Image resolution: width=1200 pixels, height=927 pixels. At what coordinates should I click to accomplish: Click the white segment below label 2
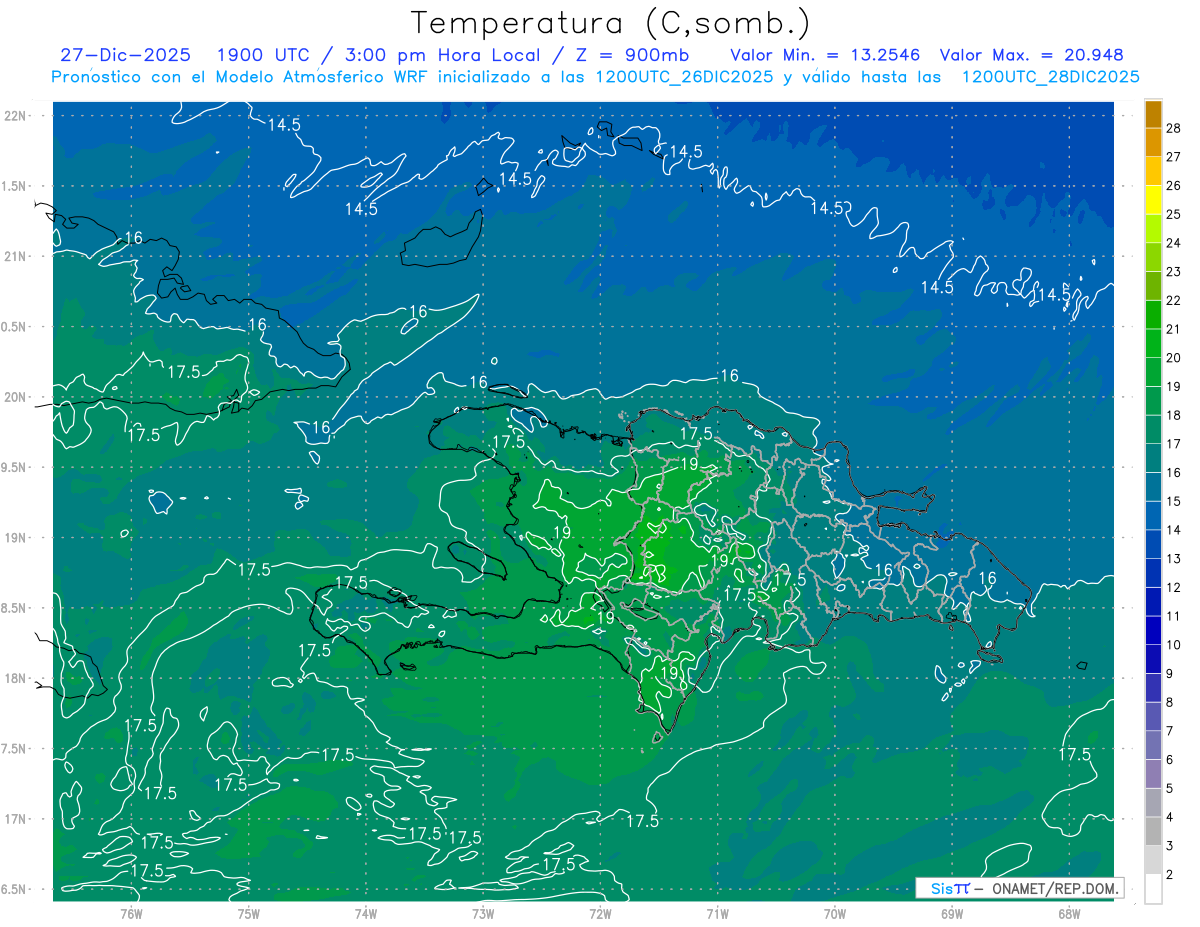(x=1153, y=888)
